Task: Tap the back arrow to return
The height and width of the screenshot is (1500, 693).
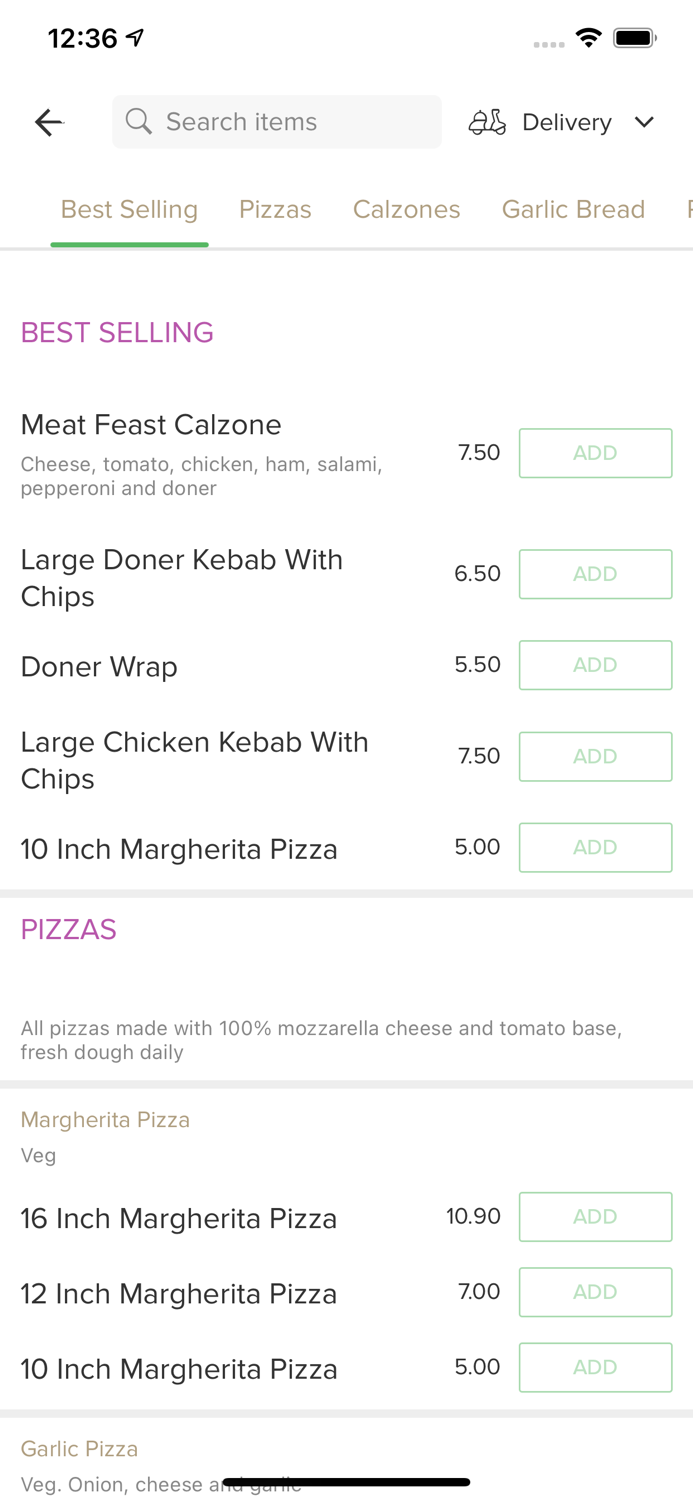Action: point(48,122)
